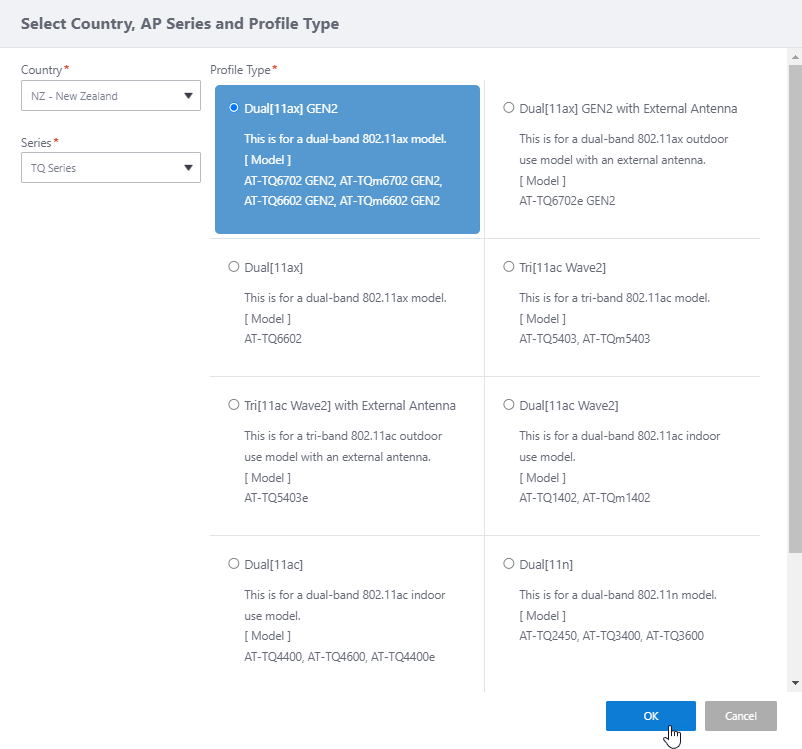Screen dimensions: 802x749
Task: Choose the Dual[11ac Wave2] profile
Action: tap(509, 405)
